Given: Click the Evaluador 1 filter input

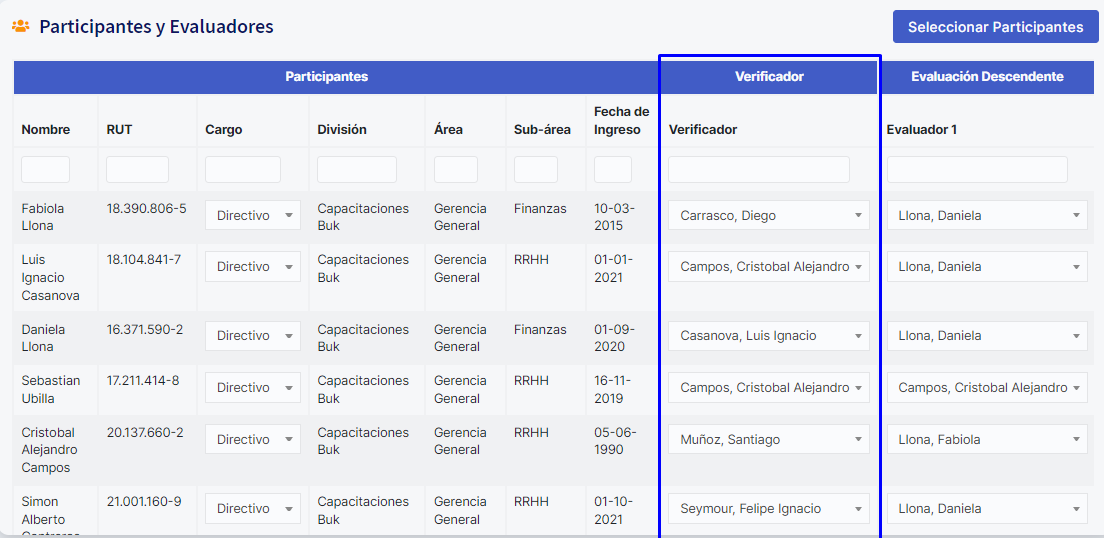Looking at the screenshot, I should point(976,170).
